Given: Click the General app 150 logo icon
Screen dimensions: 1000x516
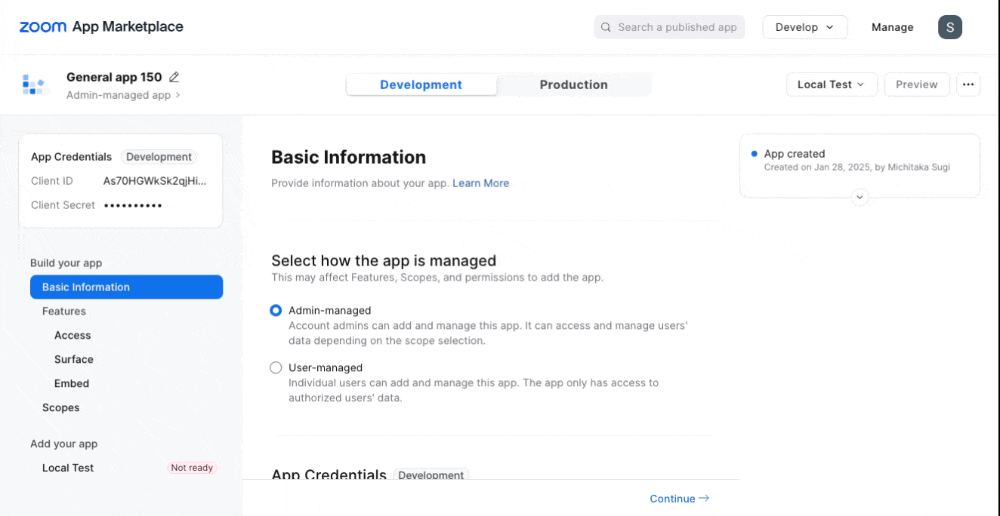Looking at the screenshot, I should pyautogui.click(x=36, y=85).
